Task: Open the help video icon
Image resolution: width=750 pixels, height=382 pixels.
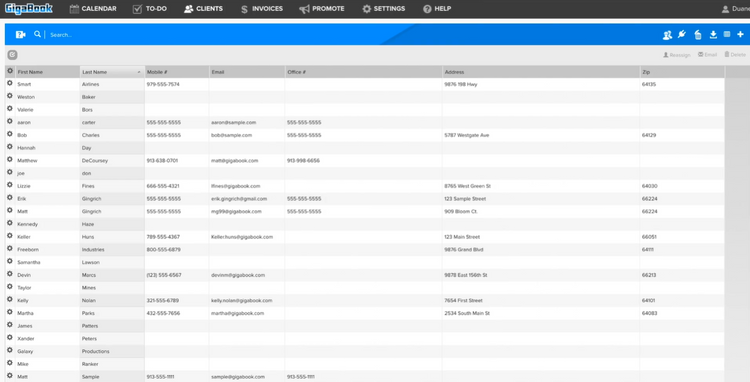Action: pos(21,34)
